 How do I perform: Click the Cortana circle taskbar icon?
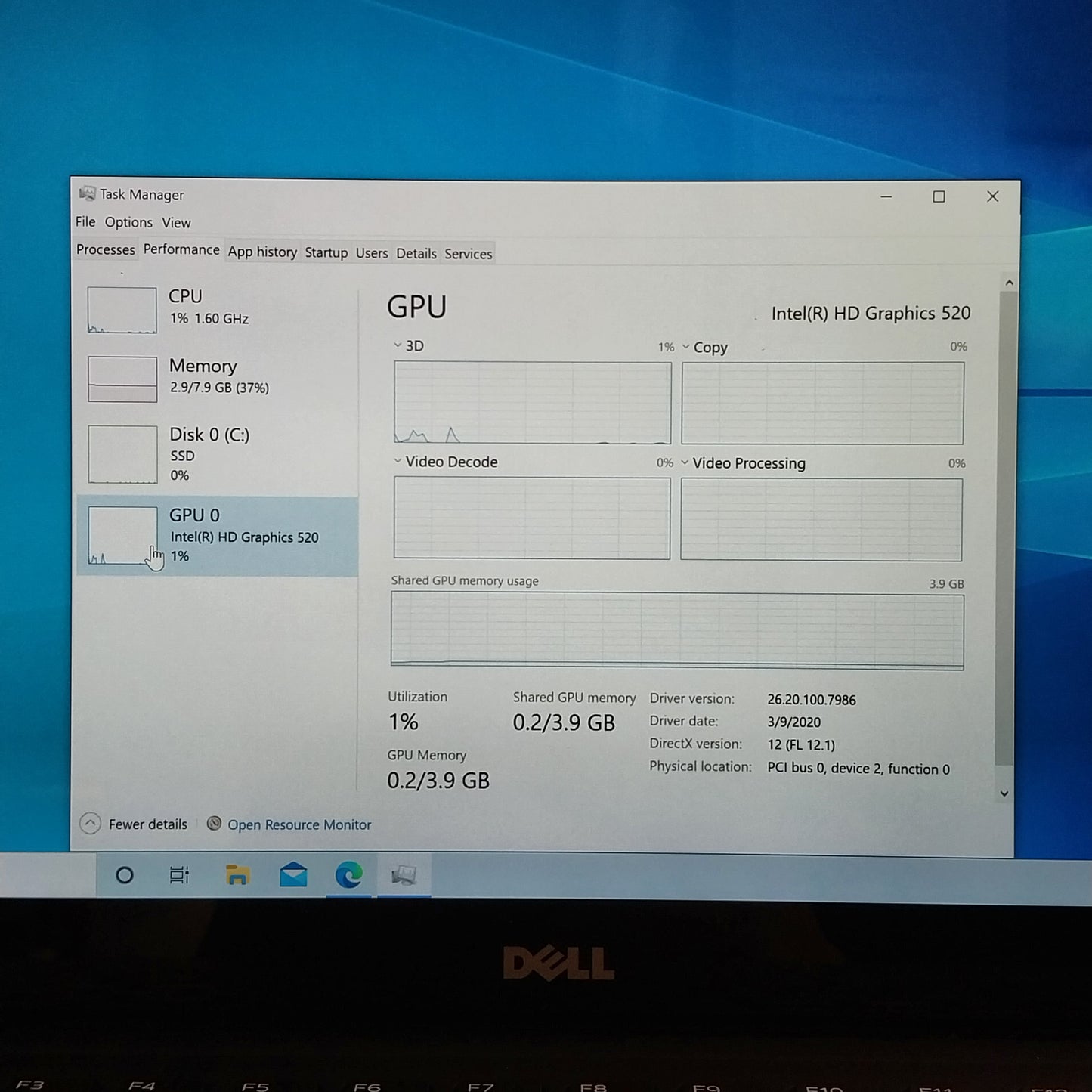tap(125, 875)
